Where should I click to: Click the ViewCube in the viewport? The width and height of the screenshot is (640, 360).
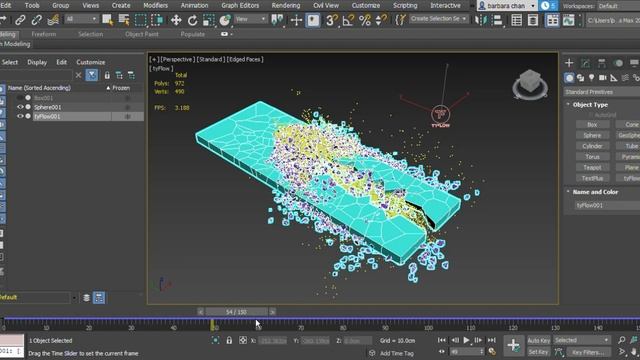[530, 84]
